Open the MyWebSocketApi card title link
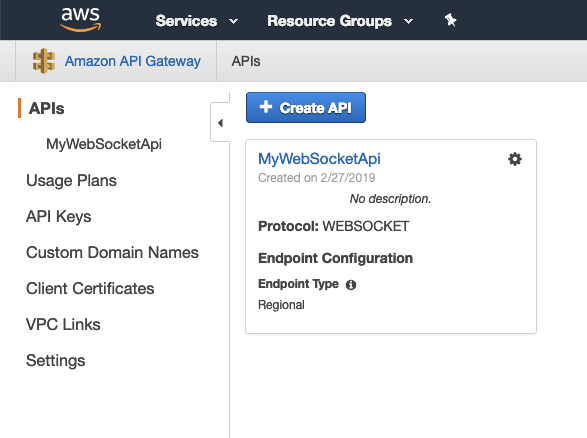The width and height of the screenshot is (587, 438). click(x=319, y=159)
